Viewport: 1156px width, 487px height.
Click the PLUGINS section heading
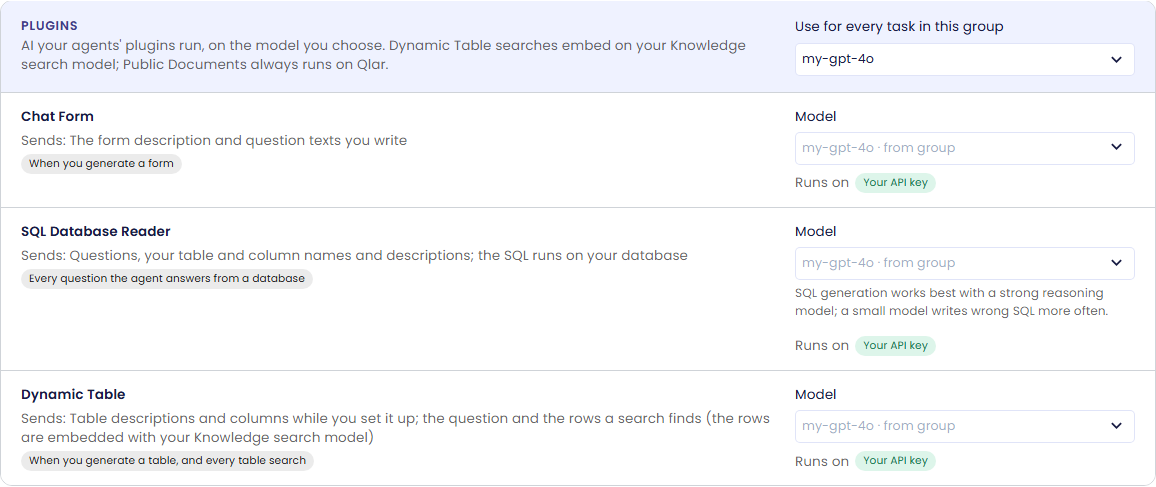(49, 26)
